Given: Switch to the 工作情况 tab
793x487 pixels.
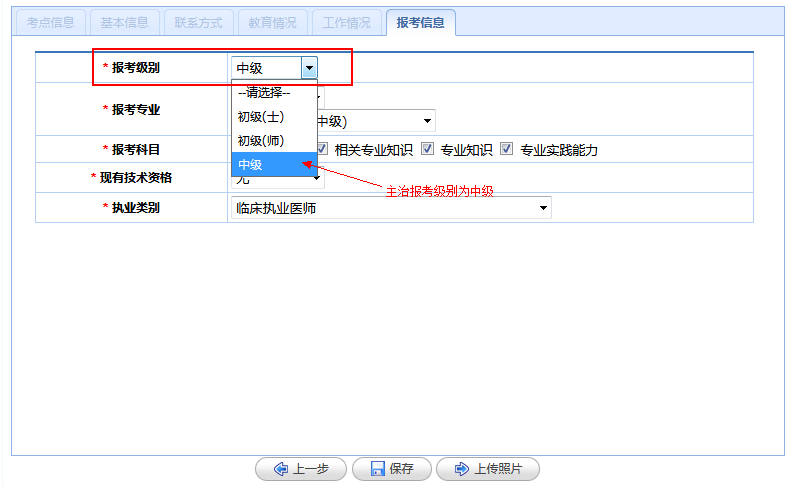Looking at the screenshot, I should click(x=346, y=22).
